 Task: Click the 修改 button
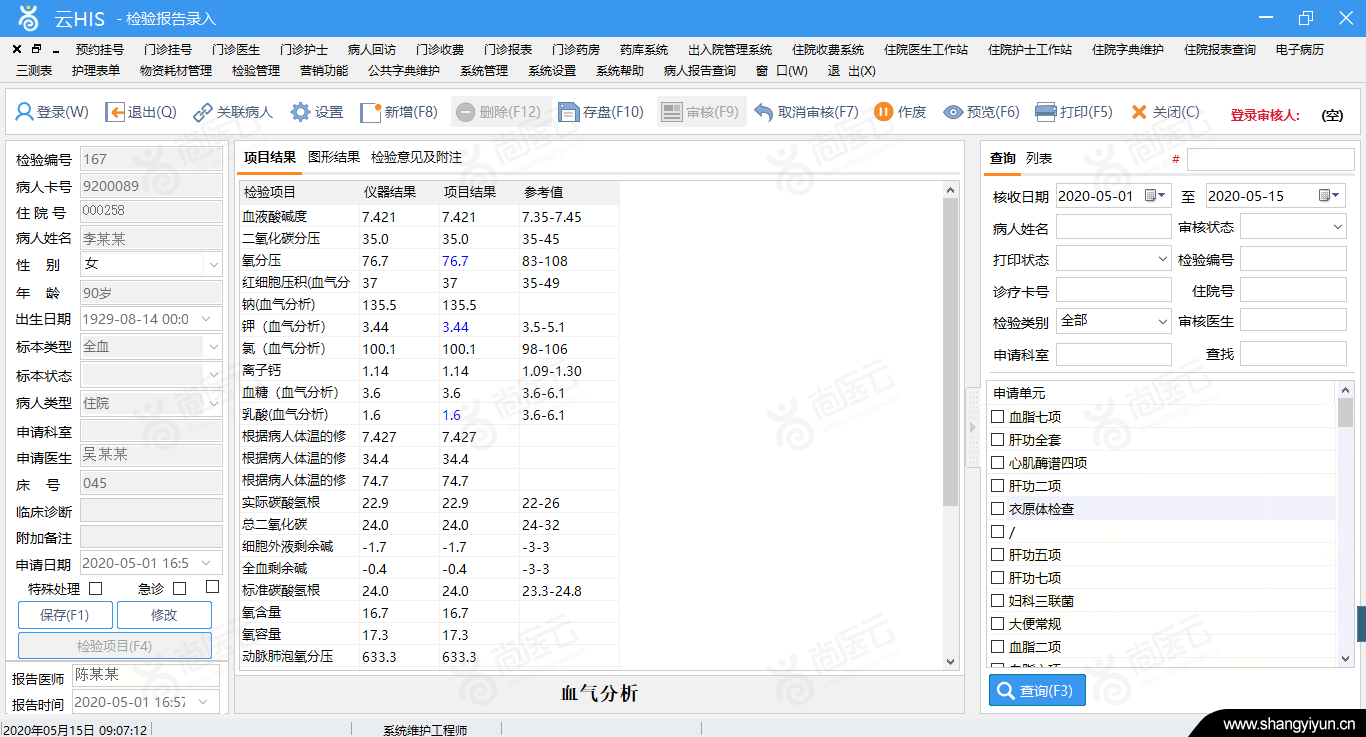(x=164, y=615)
